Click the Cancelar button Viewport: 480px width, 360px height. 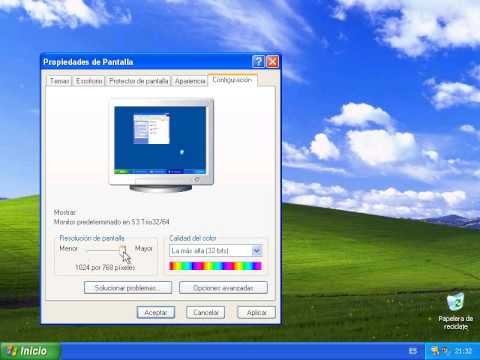click(206, 312)
